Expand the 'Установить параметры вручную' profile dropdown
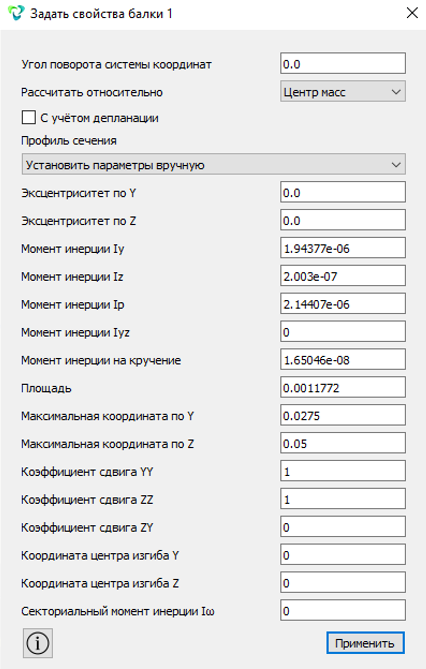The image size is (426, 669). 213,164
